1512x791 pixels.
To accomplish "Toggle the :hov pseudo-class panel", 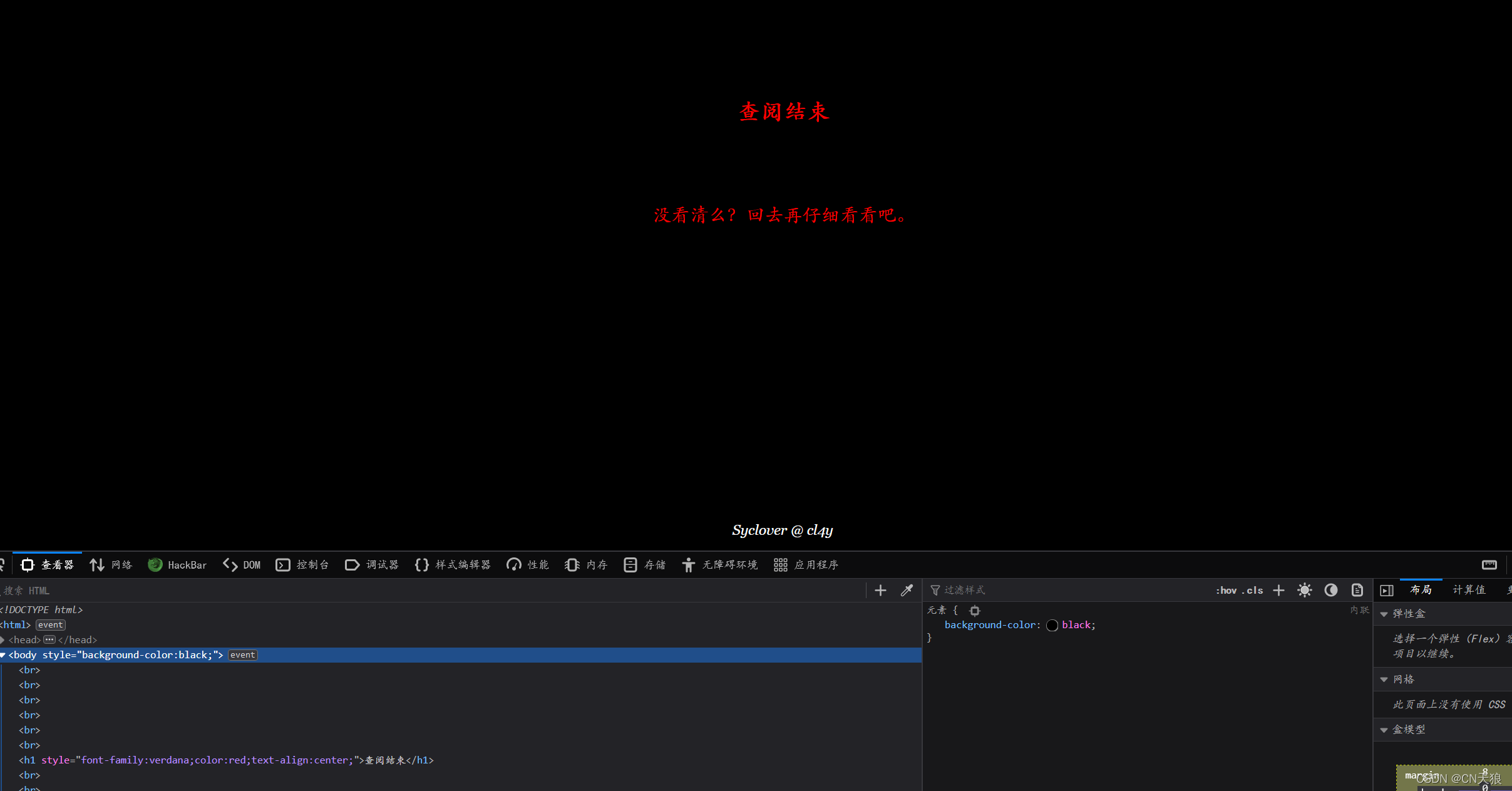I will [x=1227, y=591].
